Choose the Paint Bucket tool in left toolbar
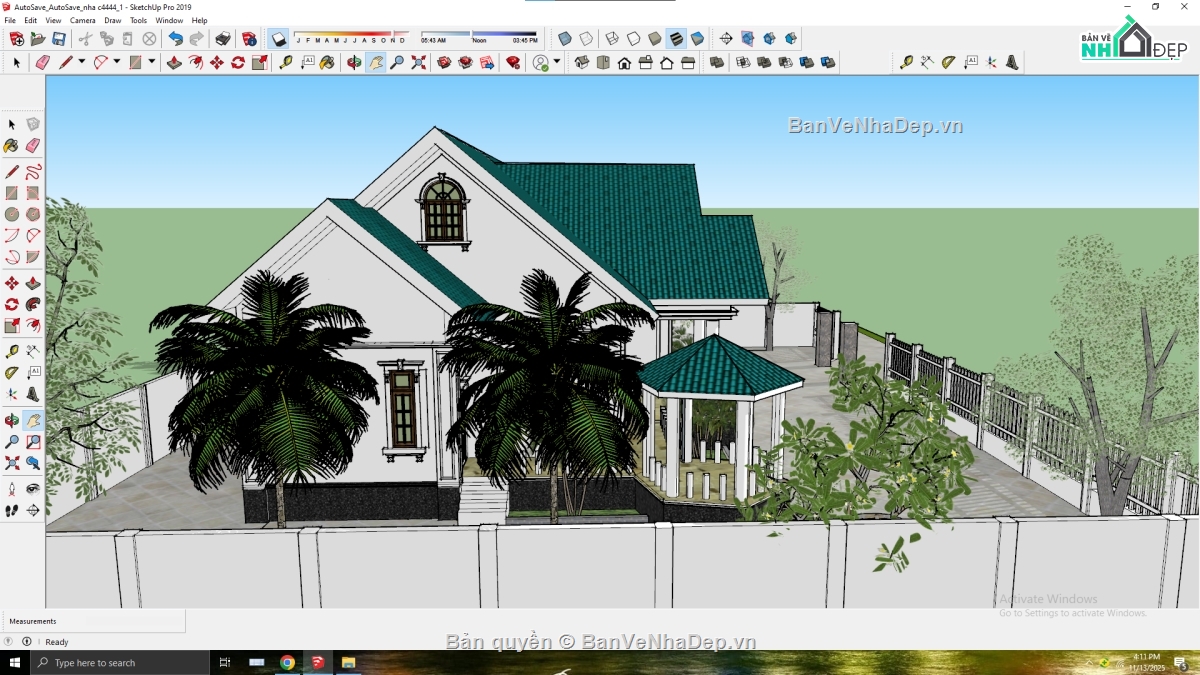This screenshot has height=675, width=1200. point(12,146)
